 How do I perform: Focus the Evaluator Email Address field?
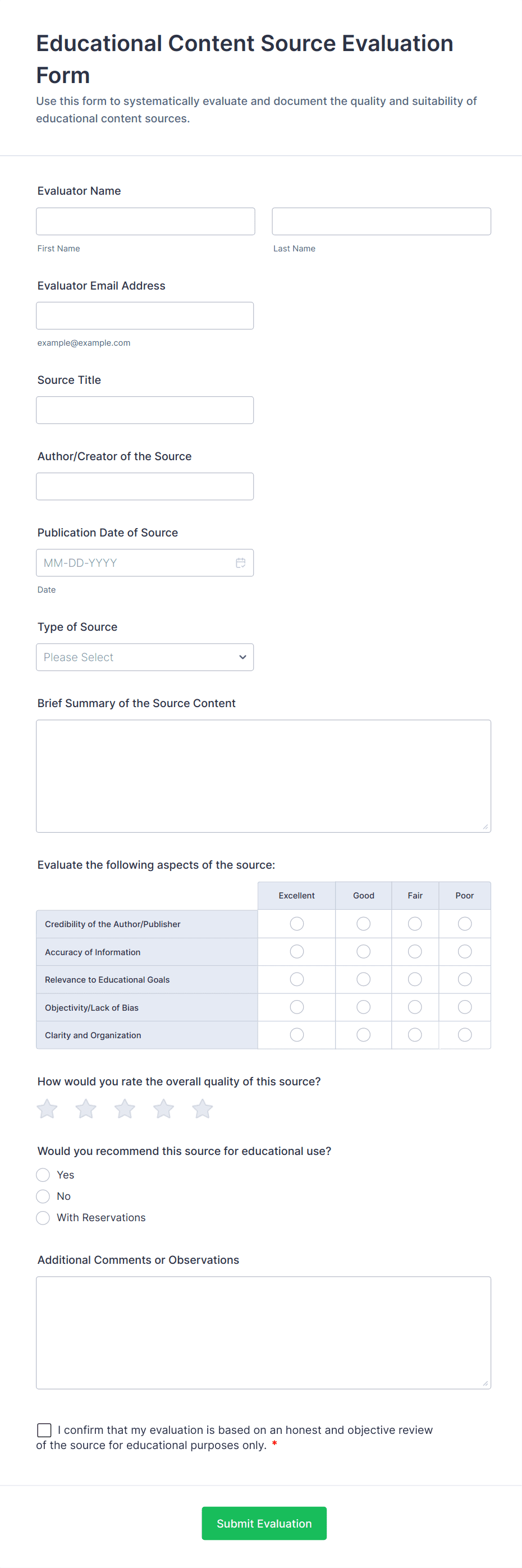tap(145, 316)
